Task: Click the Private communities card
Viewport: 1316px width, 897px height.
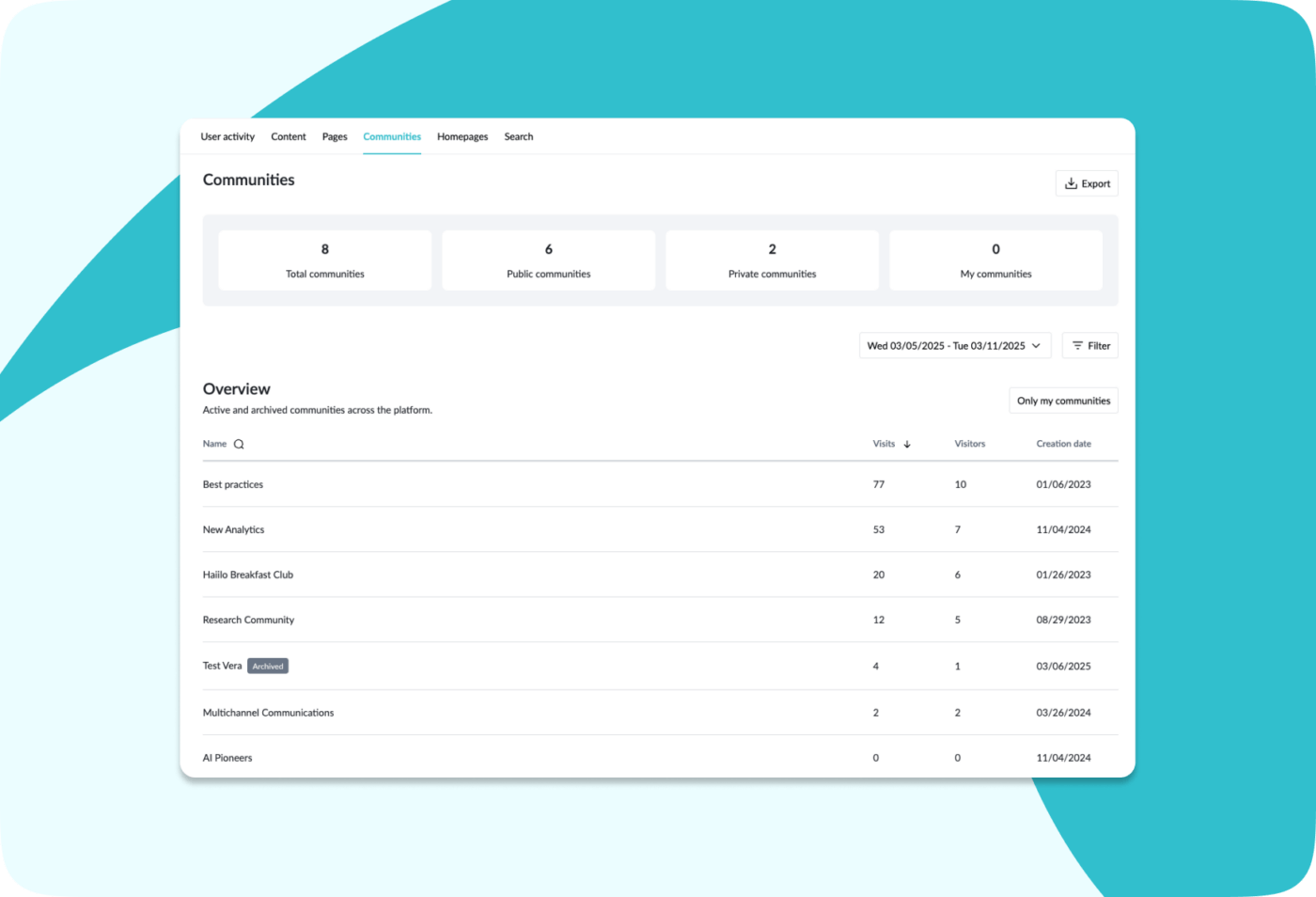Action: pos(773,260)
